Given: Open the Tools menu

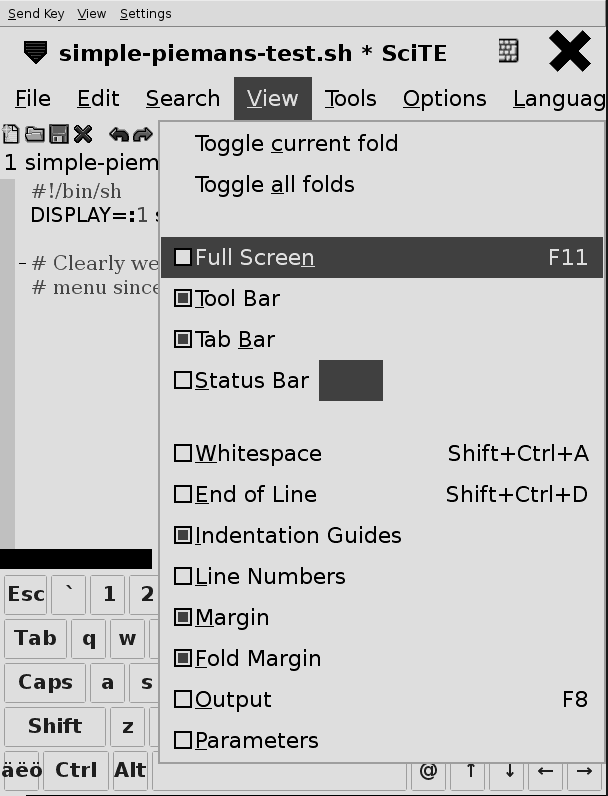Looking at the screenshot, I should point(350,99).
